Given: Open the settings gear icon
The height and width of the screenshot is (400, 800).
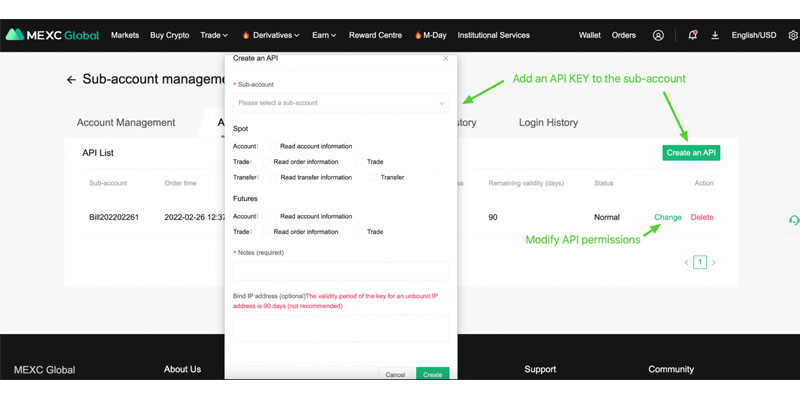Looking at the screenshot, I should coord(793,35).
